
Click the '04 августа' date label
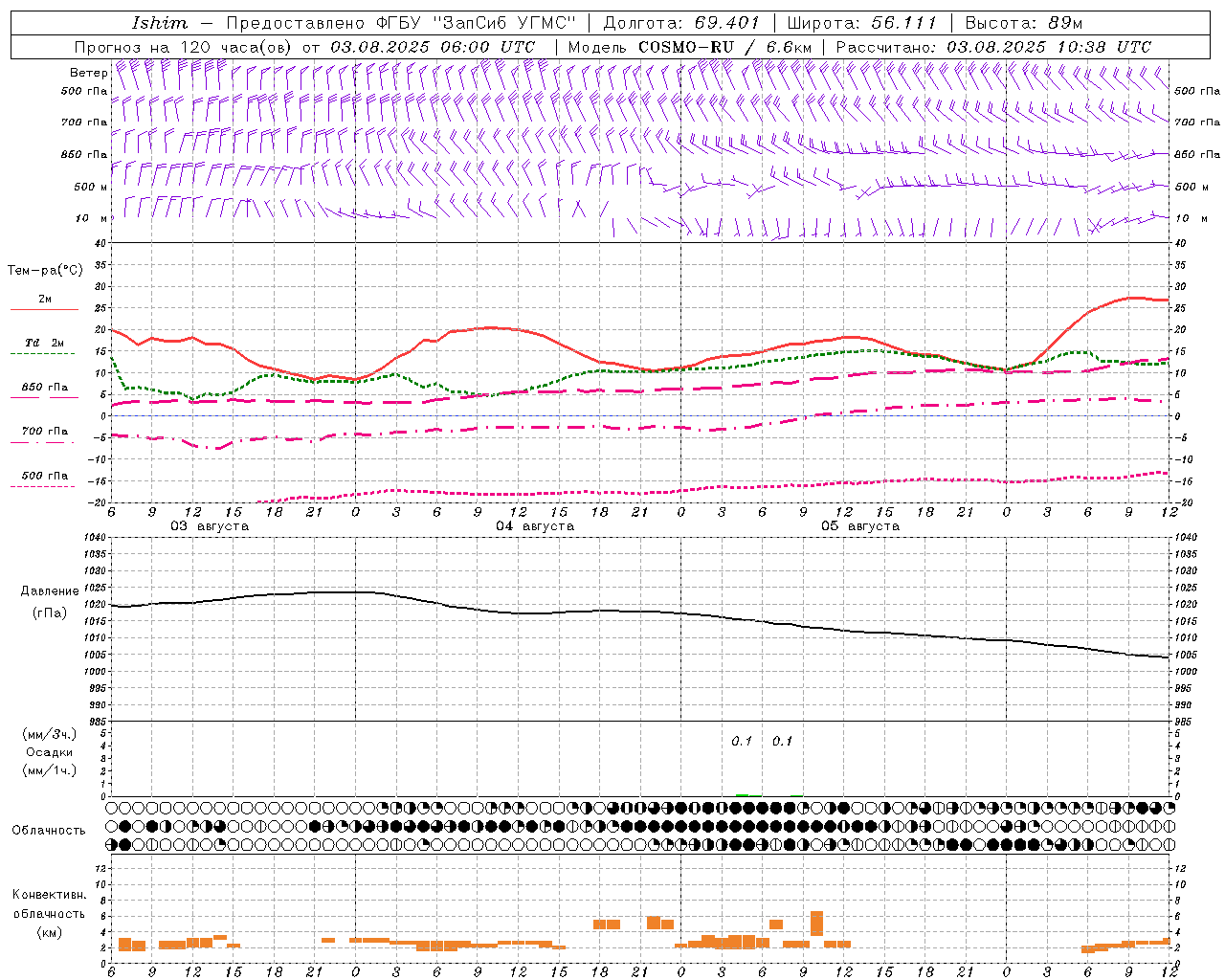point(535,526)
